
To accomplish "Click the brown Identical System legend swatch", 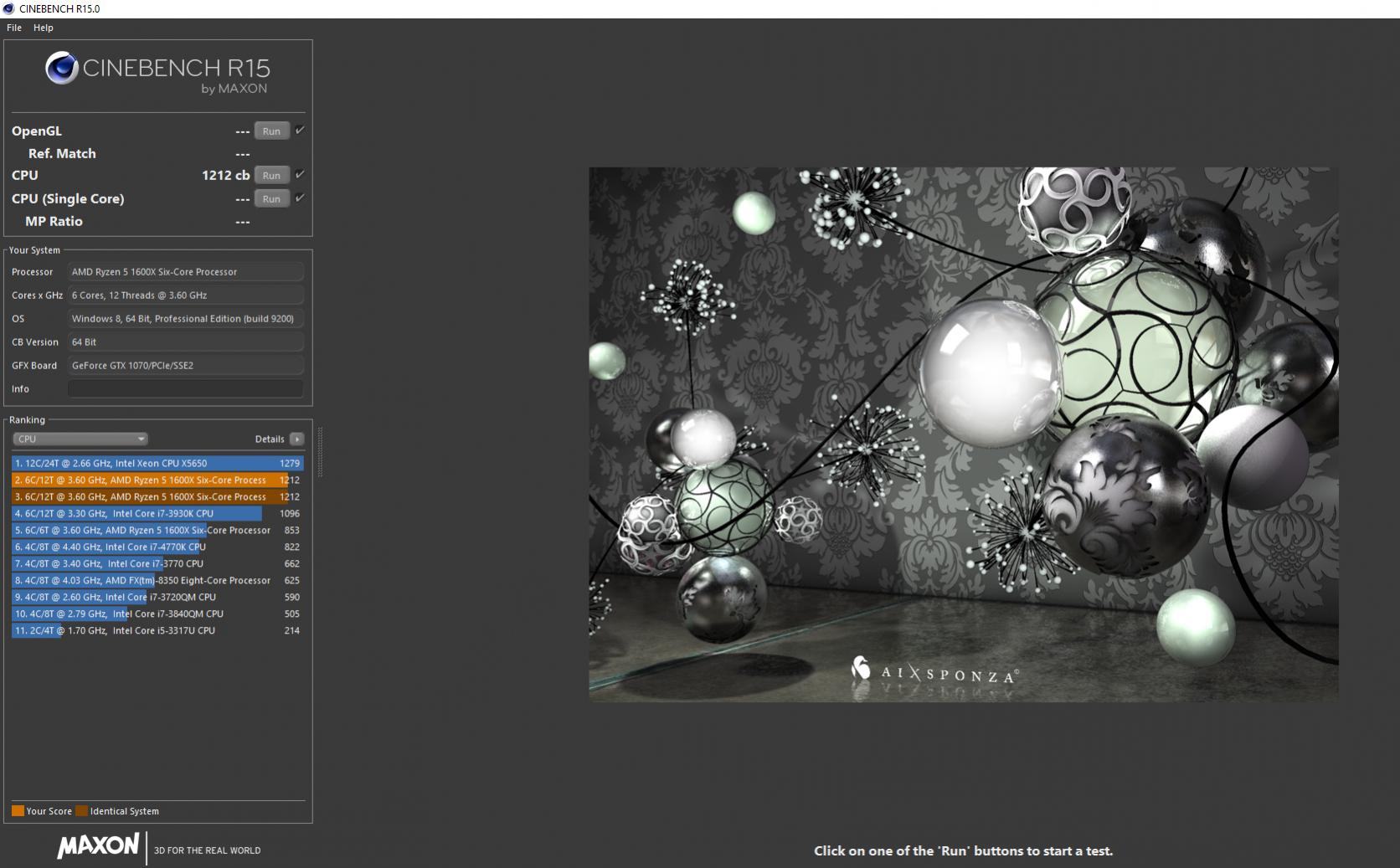I will [81, 811].
